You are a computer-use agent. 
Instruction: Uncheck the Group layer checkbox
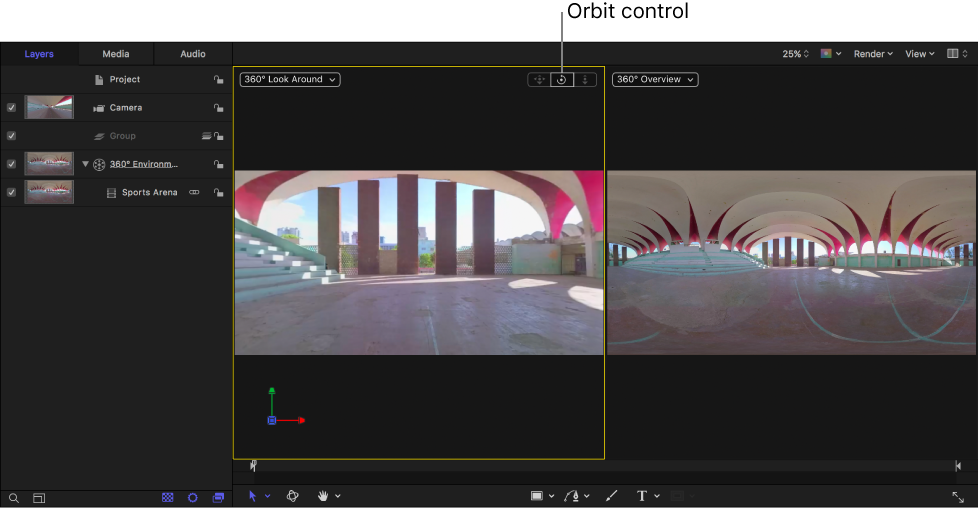point(11,135)
